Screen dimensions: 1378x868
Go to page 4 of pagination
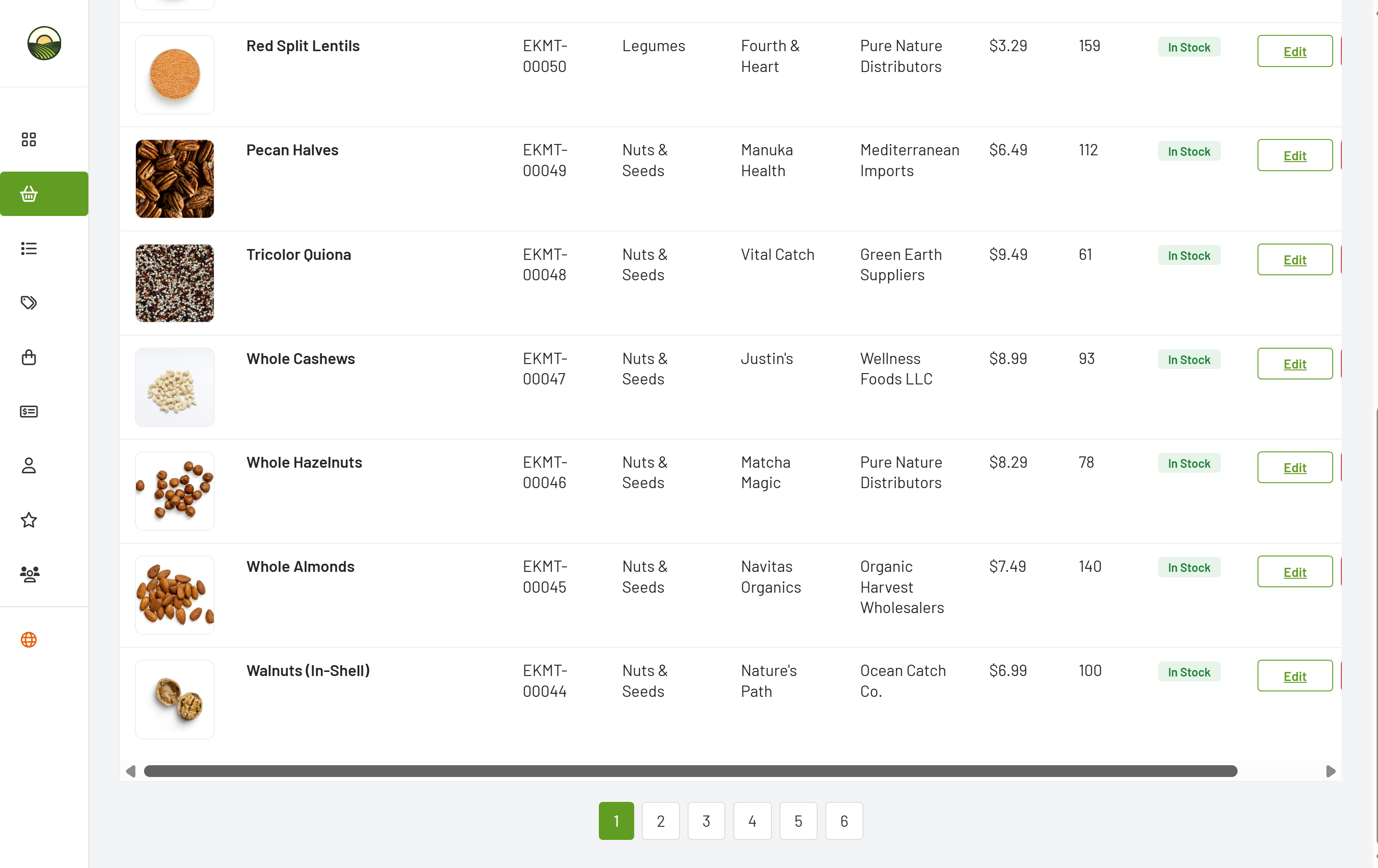(x=752, y=820)
